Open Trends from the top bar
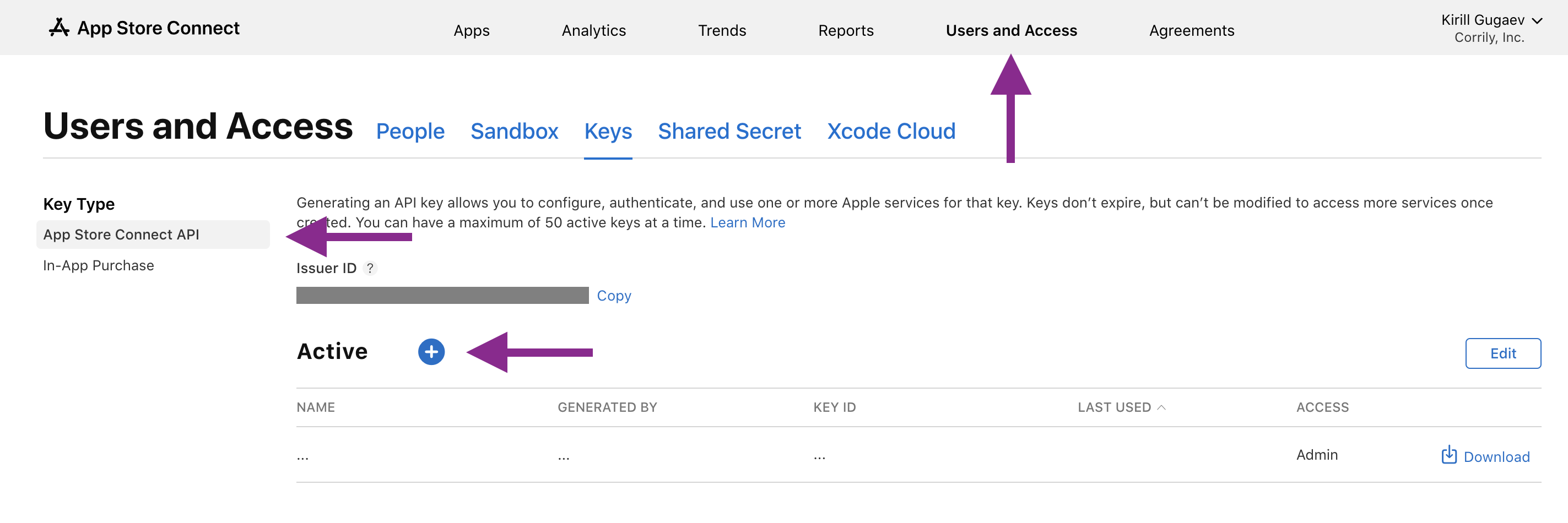Screen dimensions: 1568x523 tap(721, 30)
